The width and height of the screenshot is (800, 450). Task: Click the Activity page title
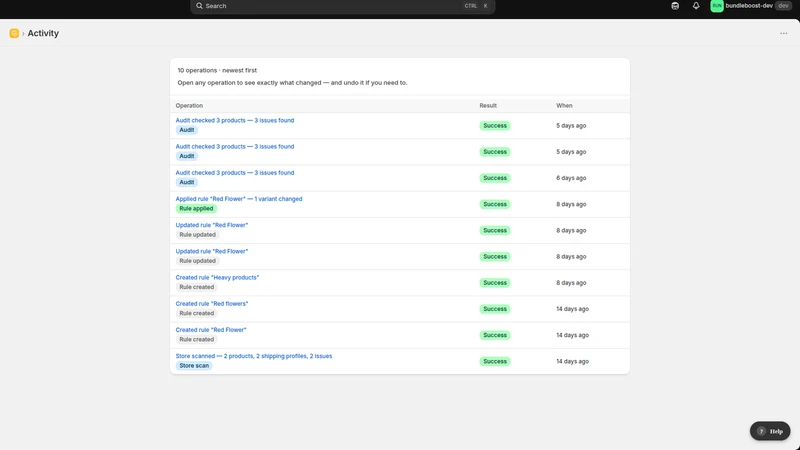(x=43, y=33)
